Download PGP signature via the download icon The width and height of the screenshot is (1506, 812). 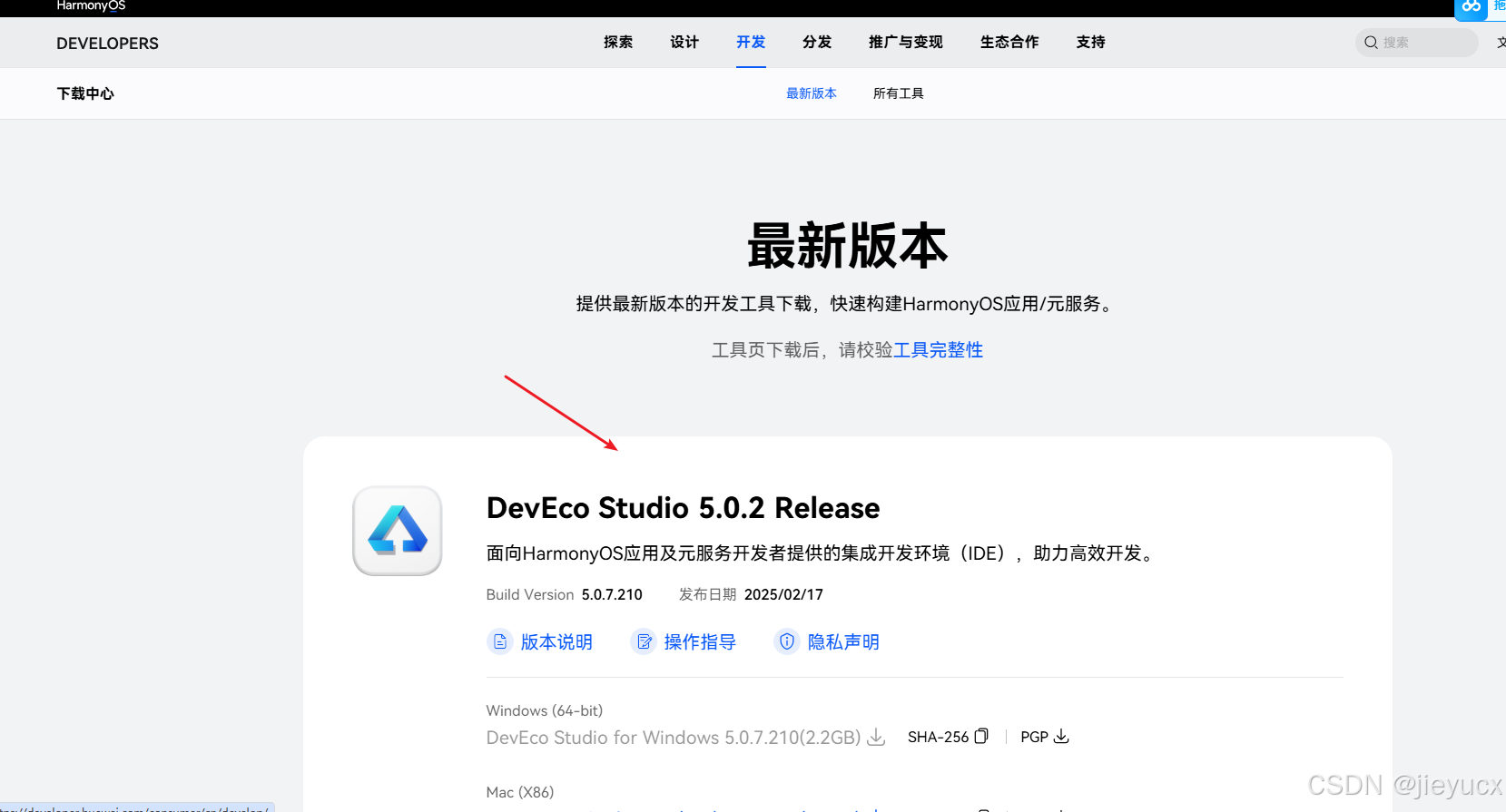click(1061, 736)
